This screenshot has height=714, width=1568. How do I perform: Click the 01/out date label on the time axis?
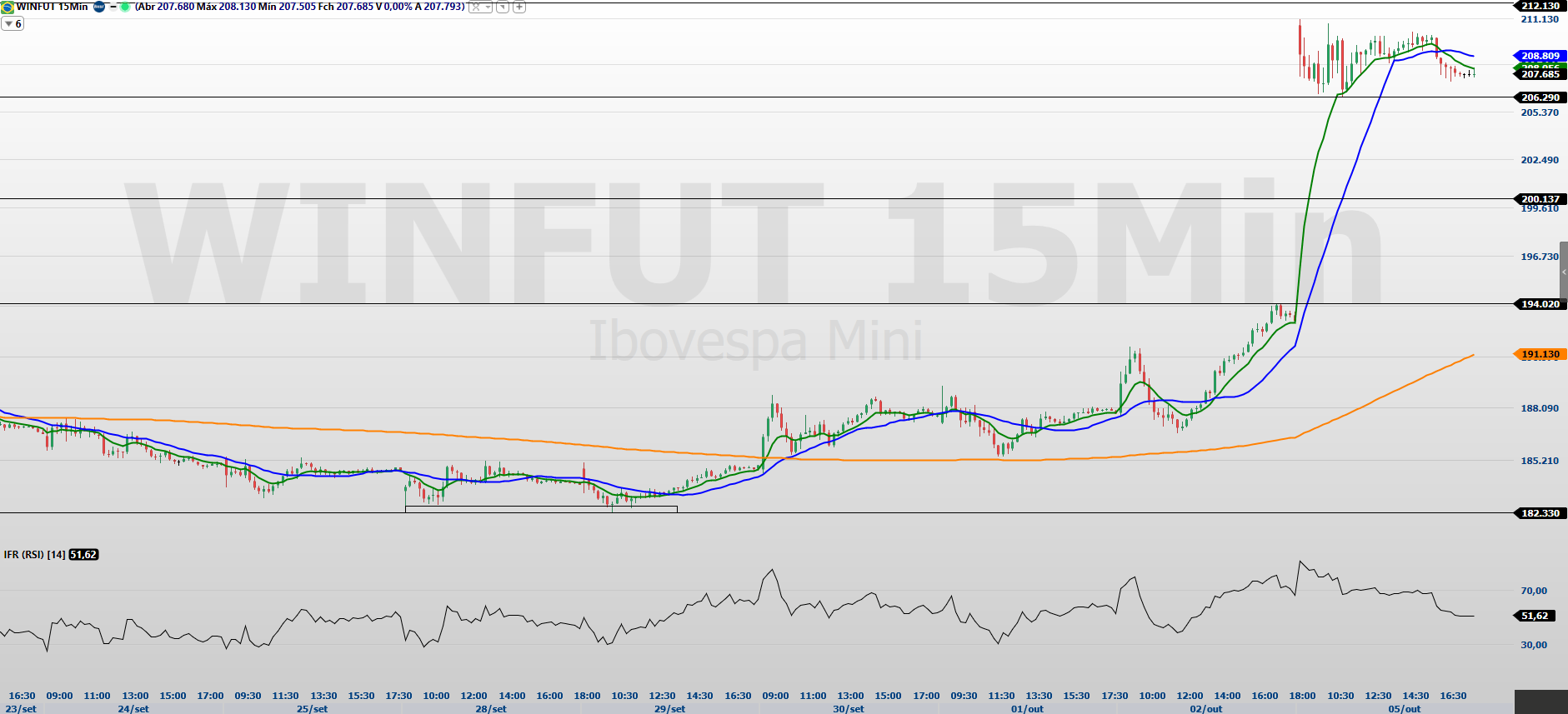coord(1027,709)
